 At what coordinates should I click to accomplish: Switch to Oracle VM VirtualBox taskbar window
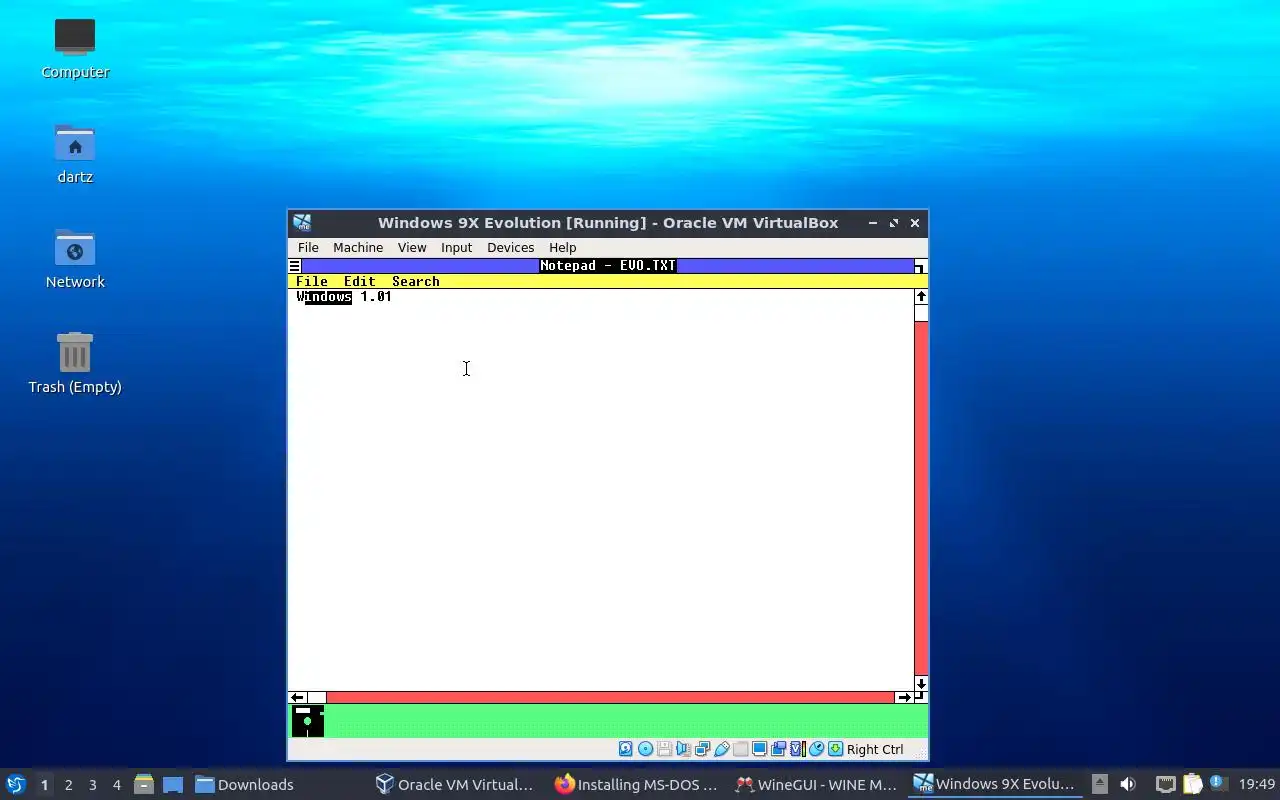455,785
